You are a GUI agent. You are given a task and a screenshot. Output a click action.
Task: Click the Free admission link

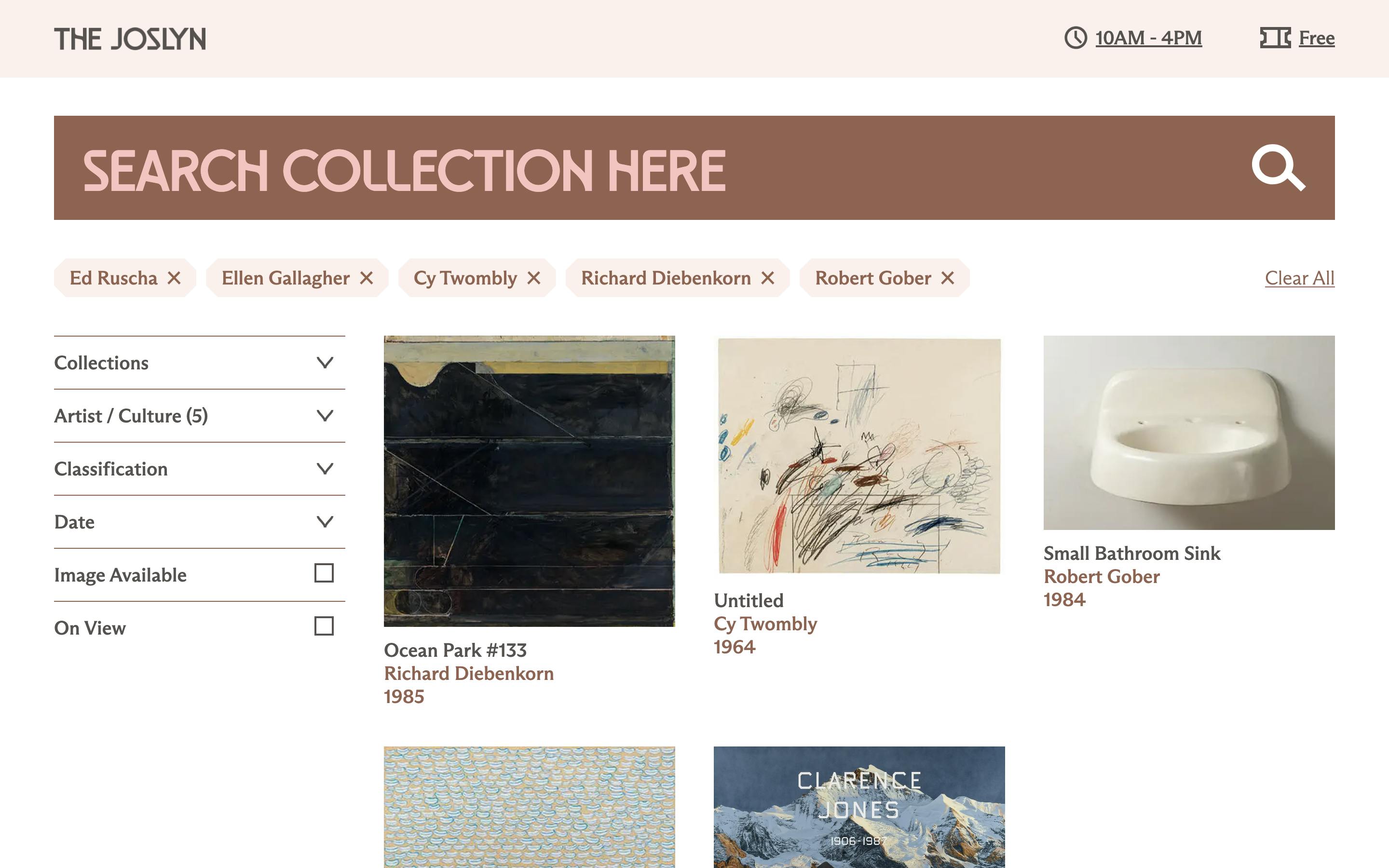(1316, 38)
